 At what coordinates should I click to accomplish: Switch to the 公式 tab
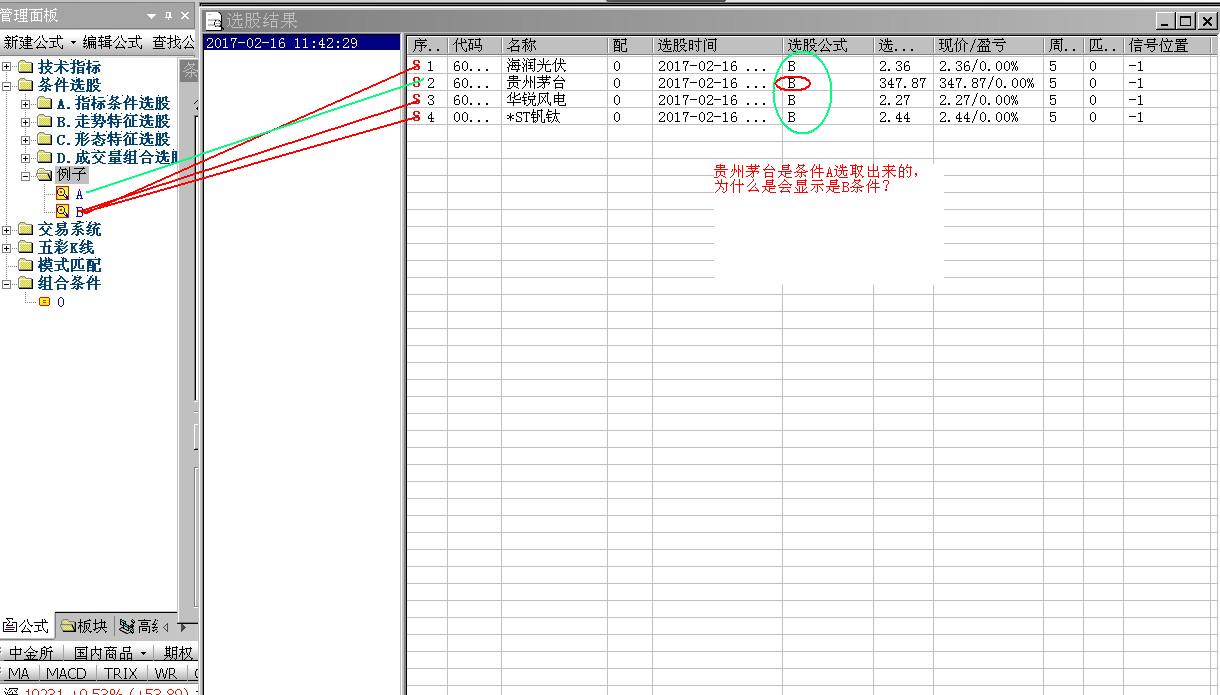tap(26, 626)
